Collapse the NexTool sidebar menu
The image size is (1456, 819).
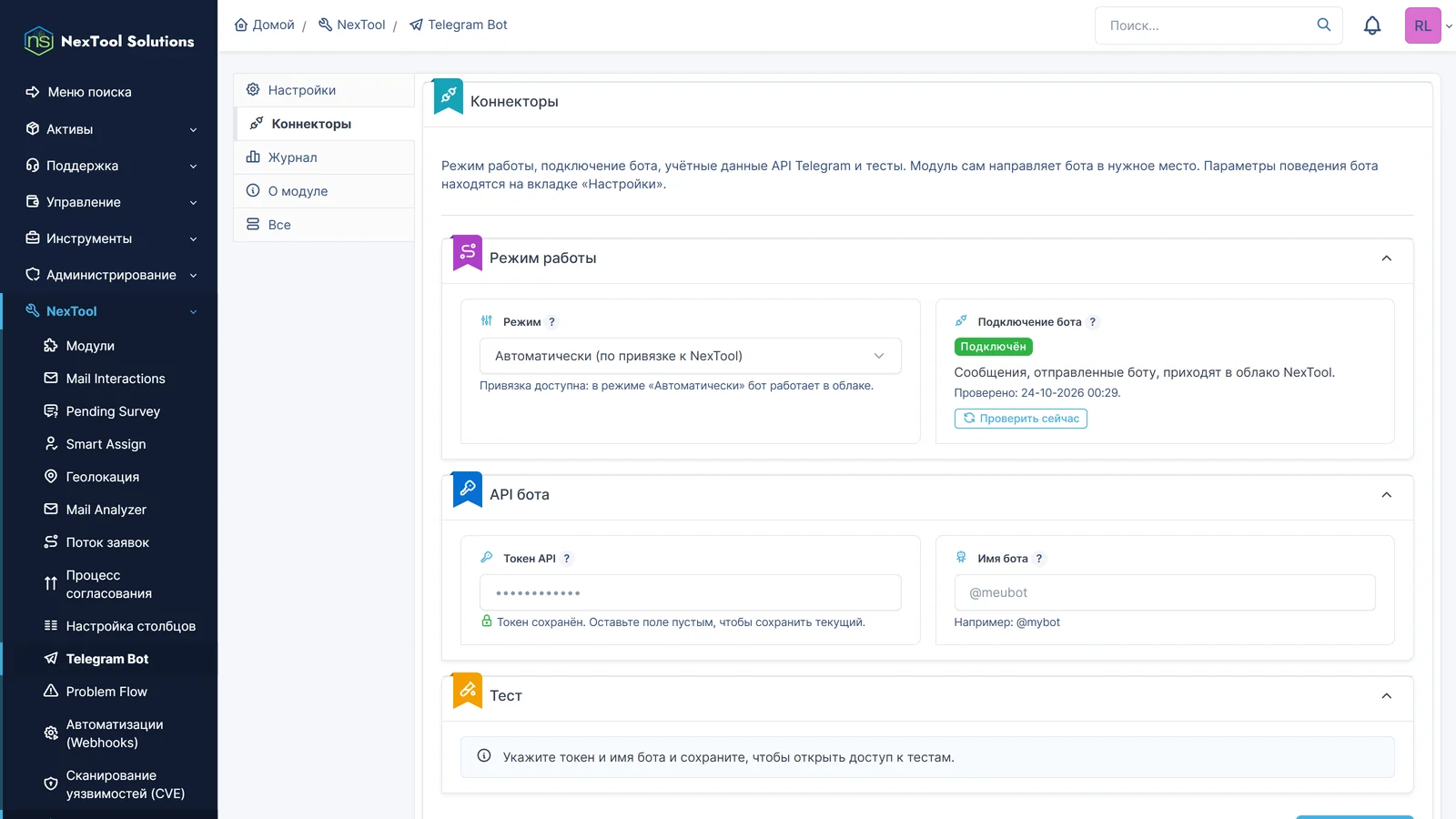pyautogui.click(x=109, y=311)
